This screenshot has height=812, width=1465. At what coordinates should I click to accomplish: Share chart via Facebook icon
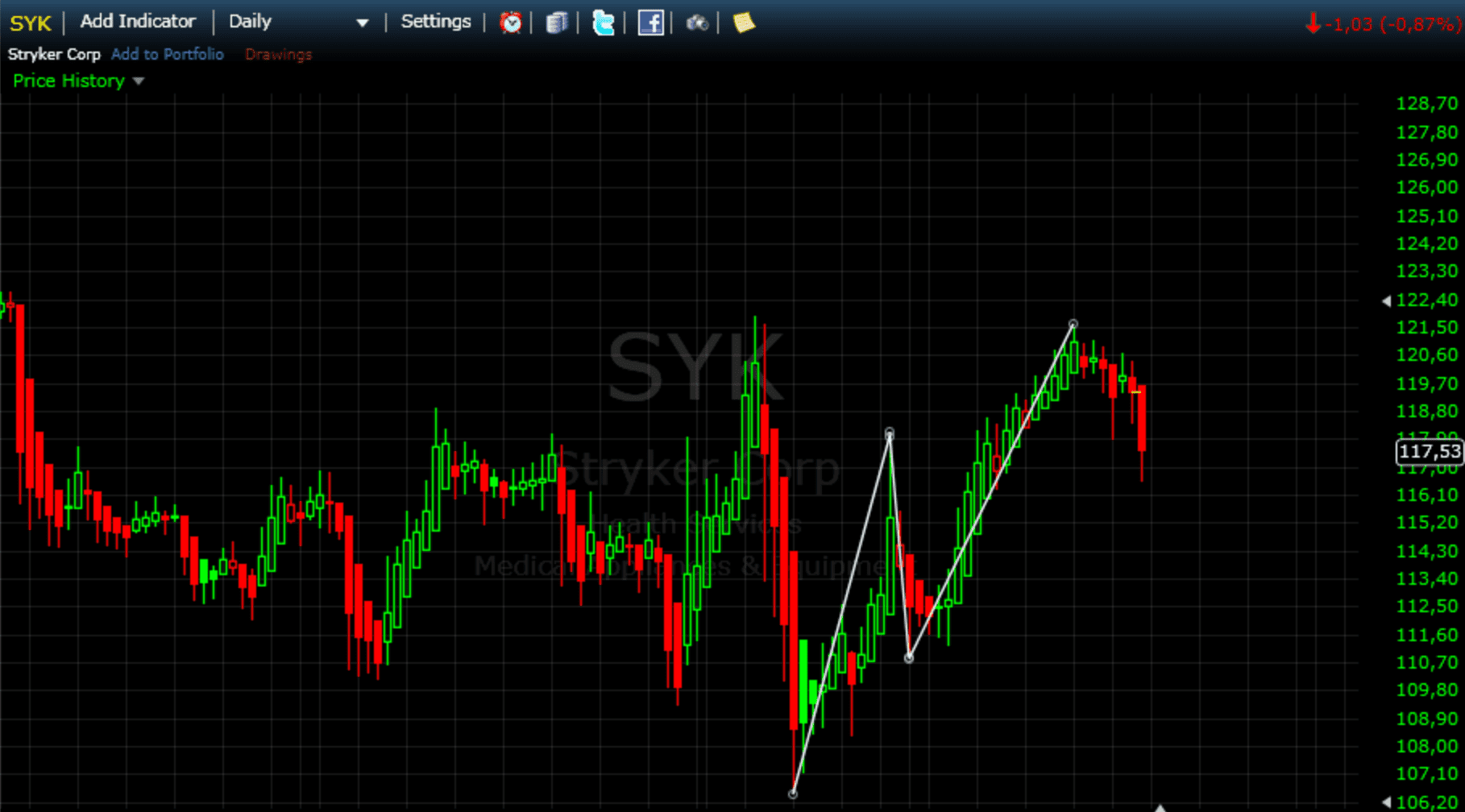[x=650, y=23]
